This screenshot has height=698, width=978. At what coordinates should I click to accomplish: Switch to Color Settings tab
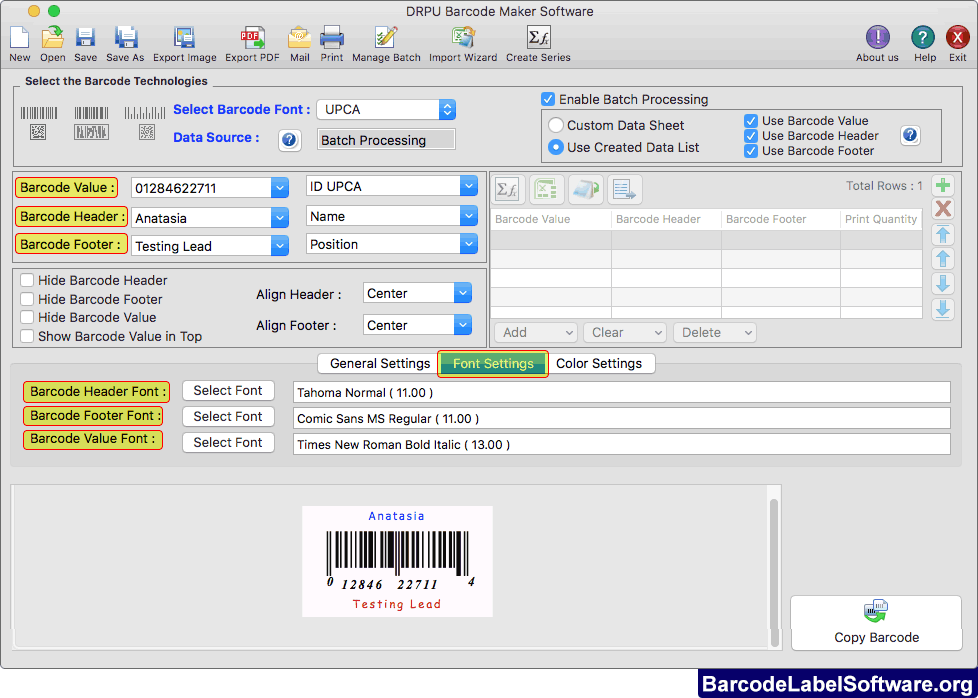599,363
